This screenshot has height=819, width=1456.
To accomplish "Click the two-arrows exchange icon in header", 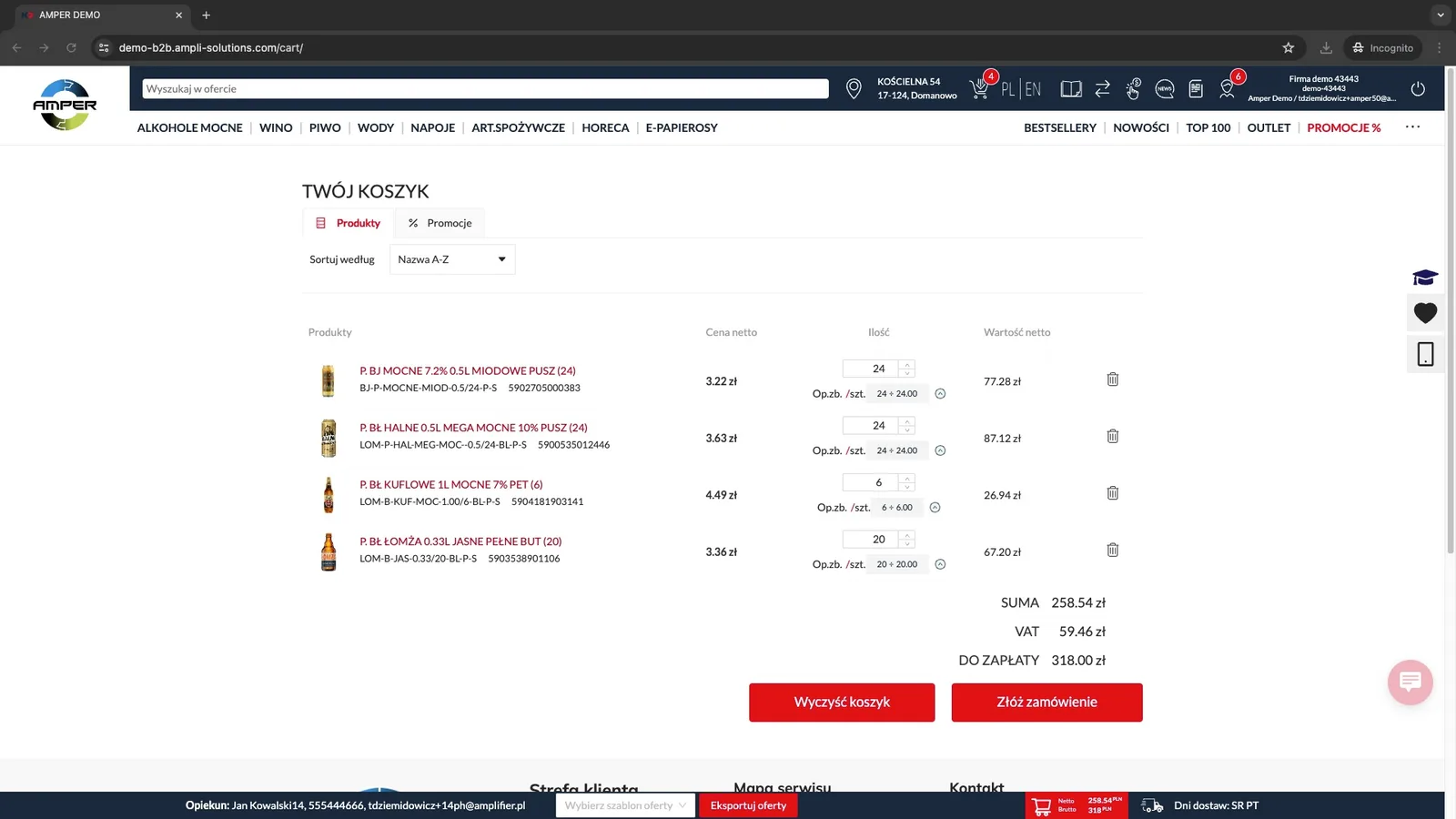I will pos(1102,89).
